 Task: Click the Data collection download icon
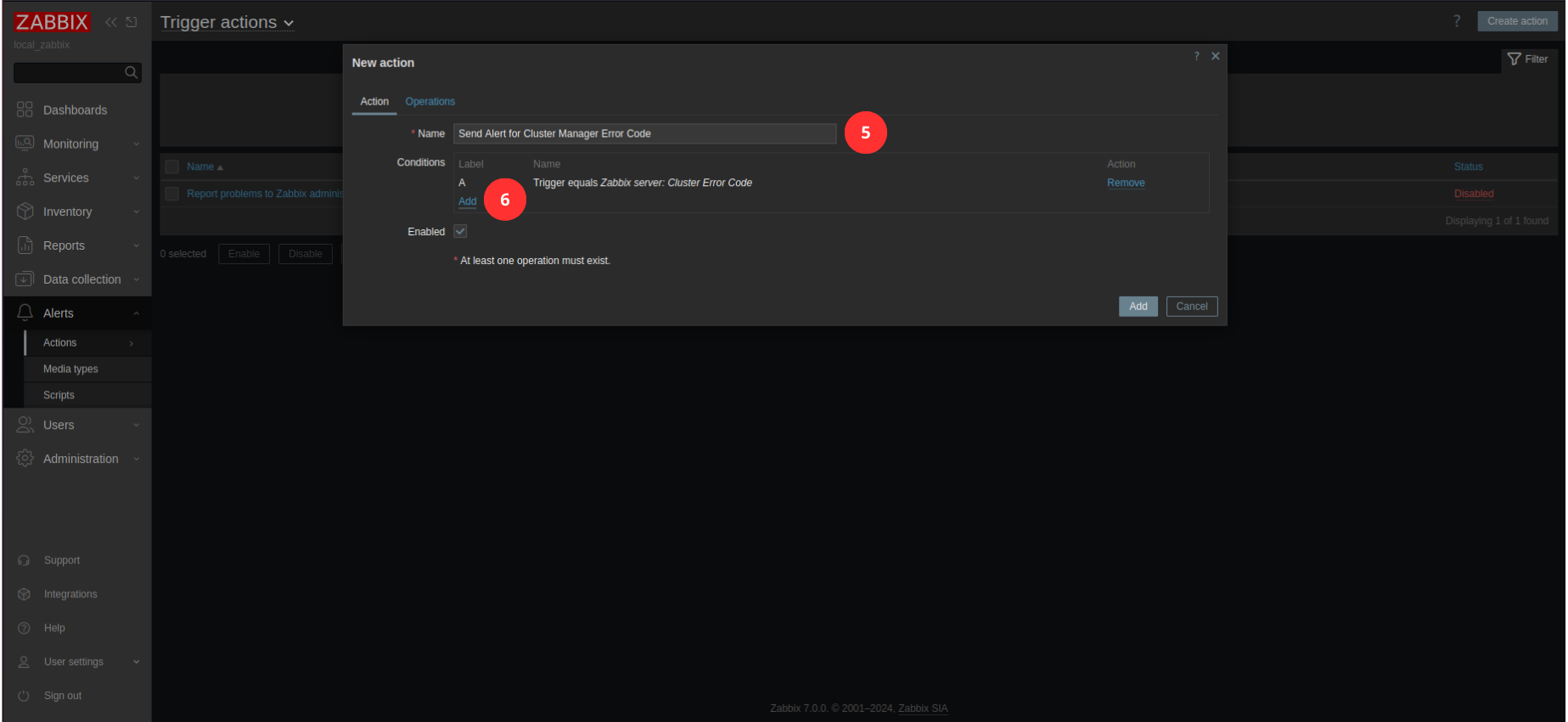(25, 279)
